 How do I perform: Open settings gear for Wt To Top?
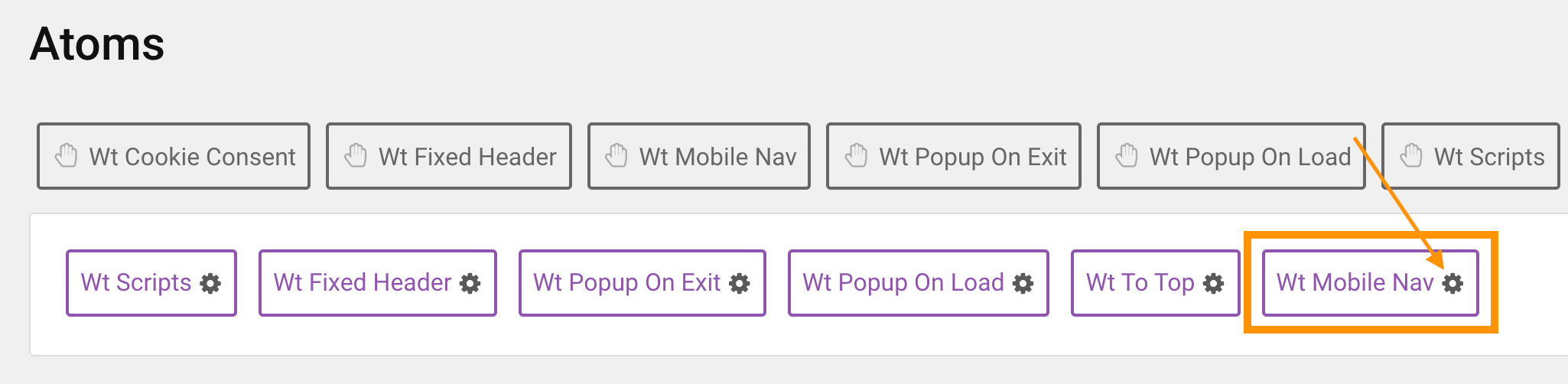1213,284
